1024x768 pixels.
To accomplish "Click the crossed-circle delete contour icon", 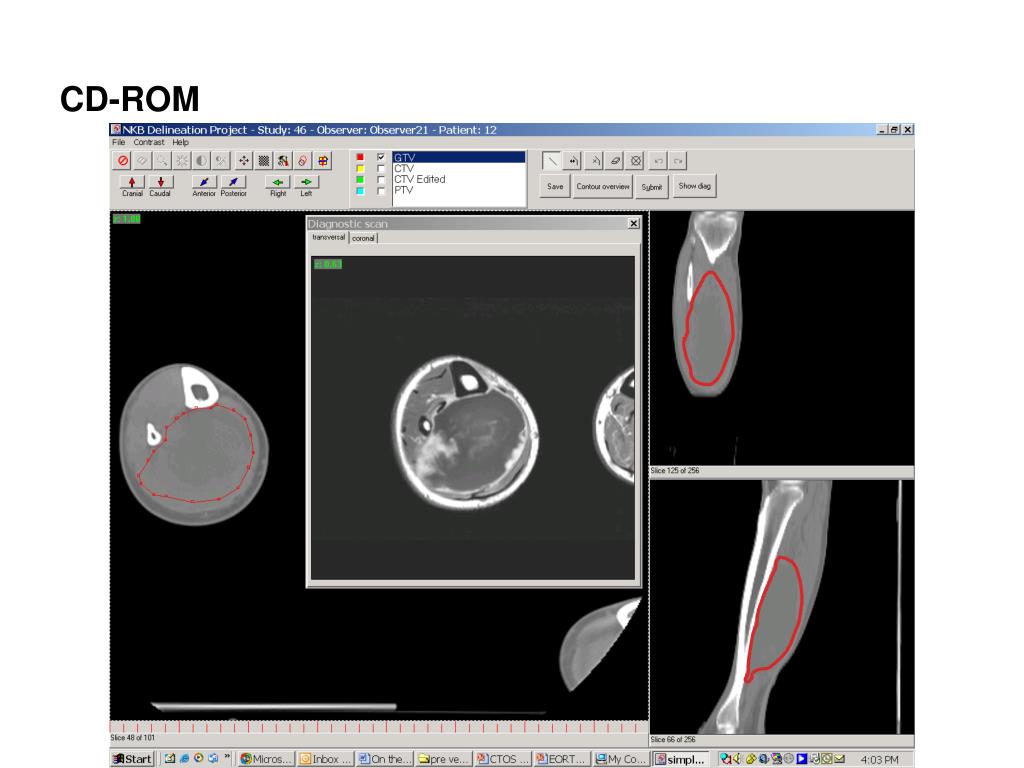I will pos(635,161).
